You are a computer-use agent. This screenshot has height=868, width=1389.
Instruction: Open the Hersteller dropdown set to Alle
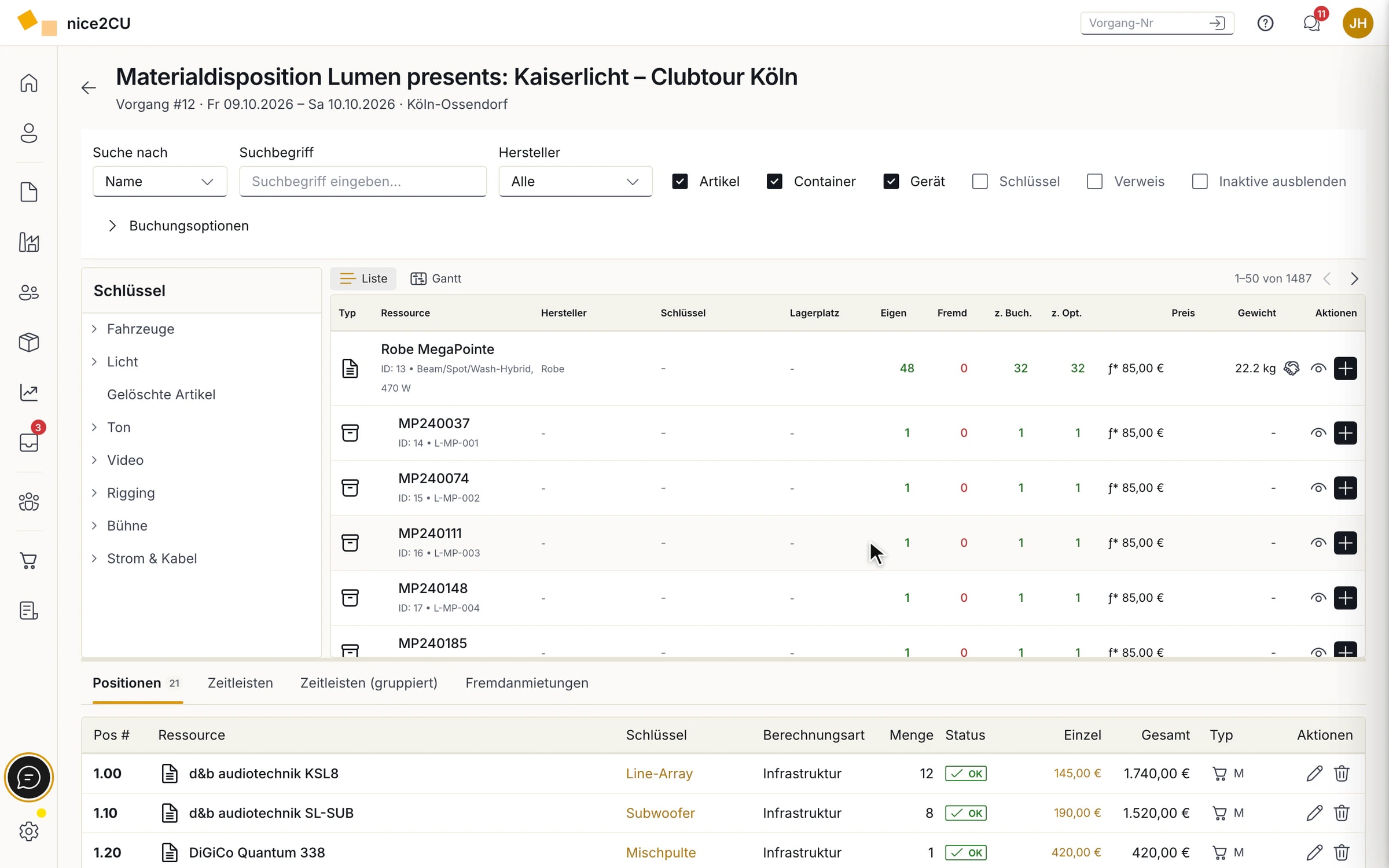(575, 182)
